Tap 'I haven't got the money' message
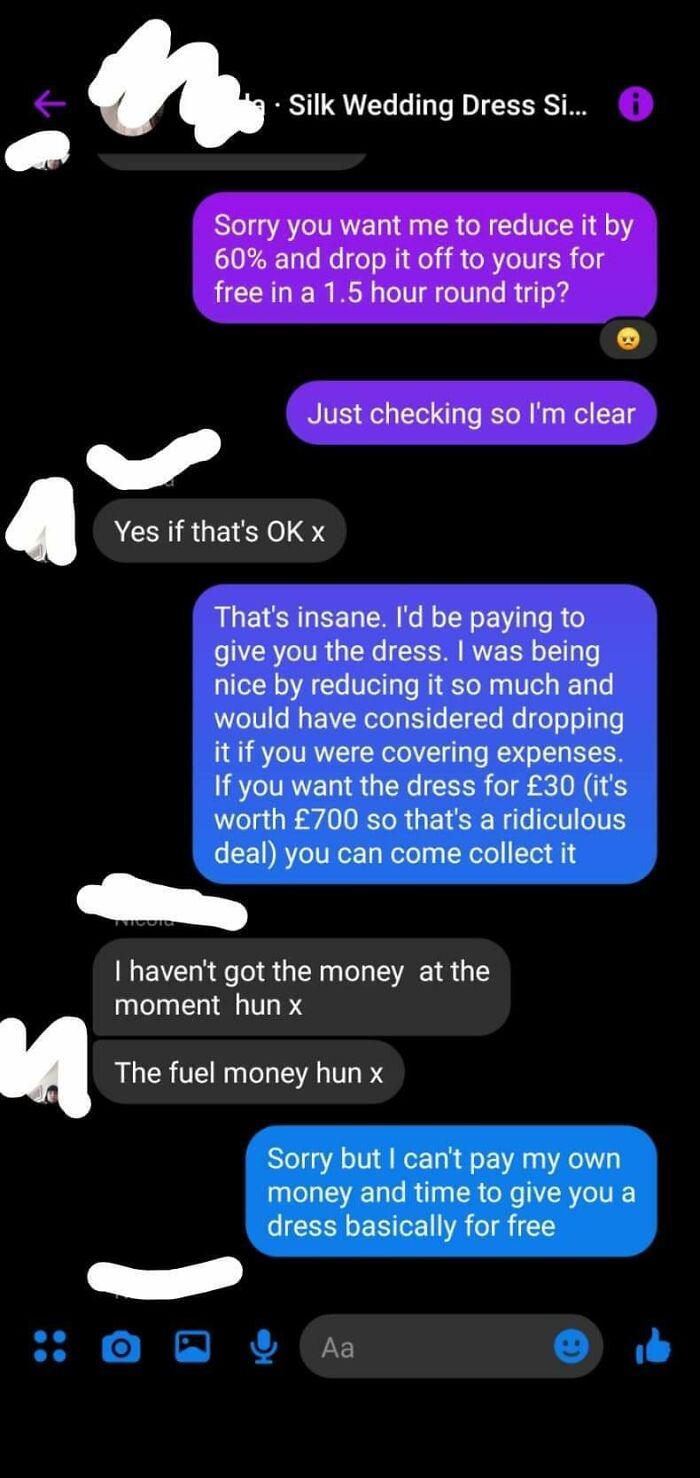The width and height of the screenshot is (700, 1478). pyautogui.click(x=301, y=987)
